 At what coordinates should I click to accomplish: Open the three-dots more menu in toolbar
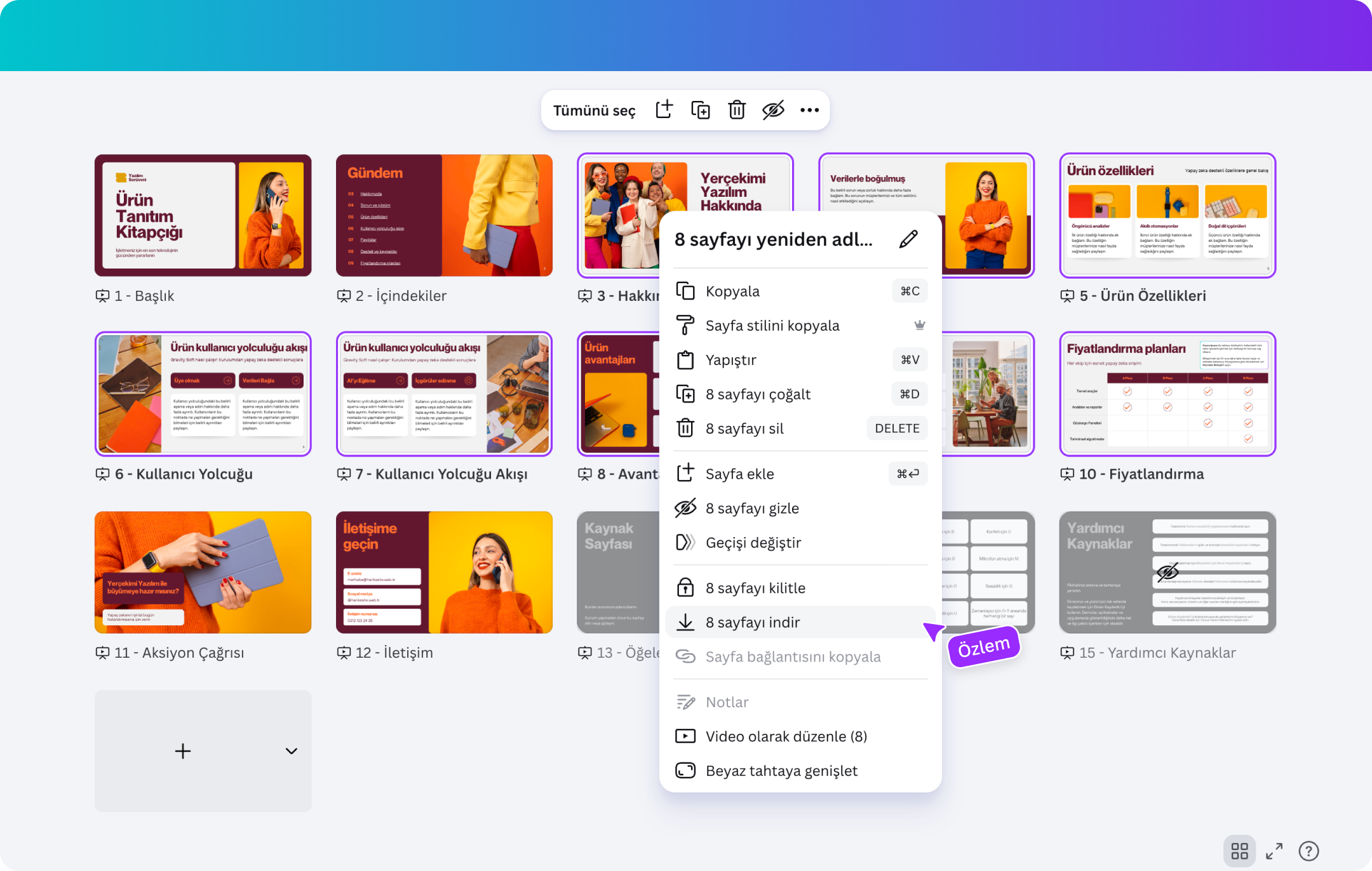(809, 110)
